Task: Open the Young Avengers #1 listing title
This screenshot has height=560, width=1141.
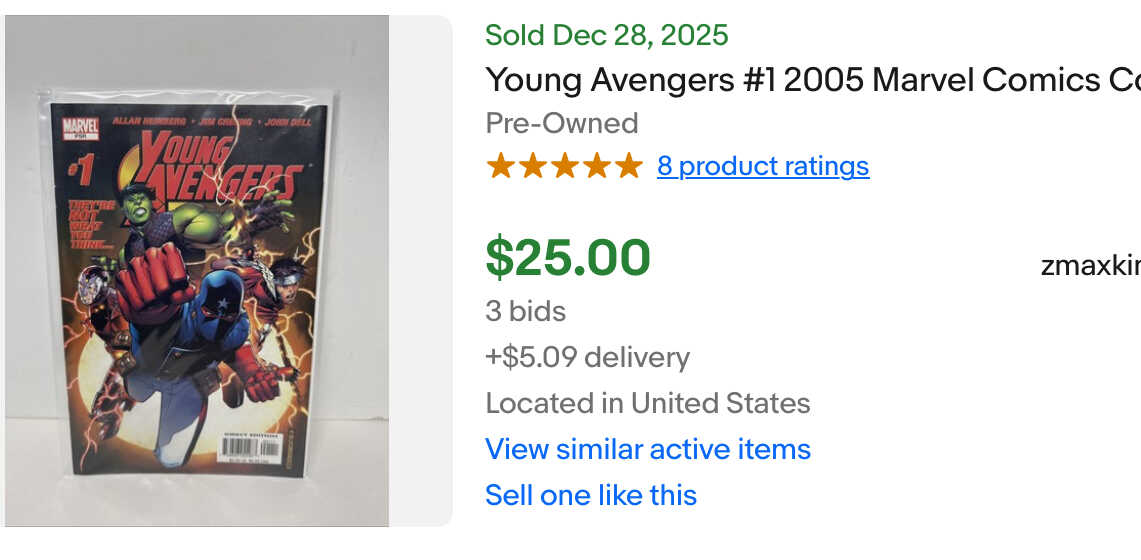Action: pyautogui.click(x=812, y=80)
